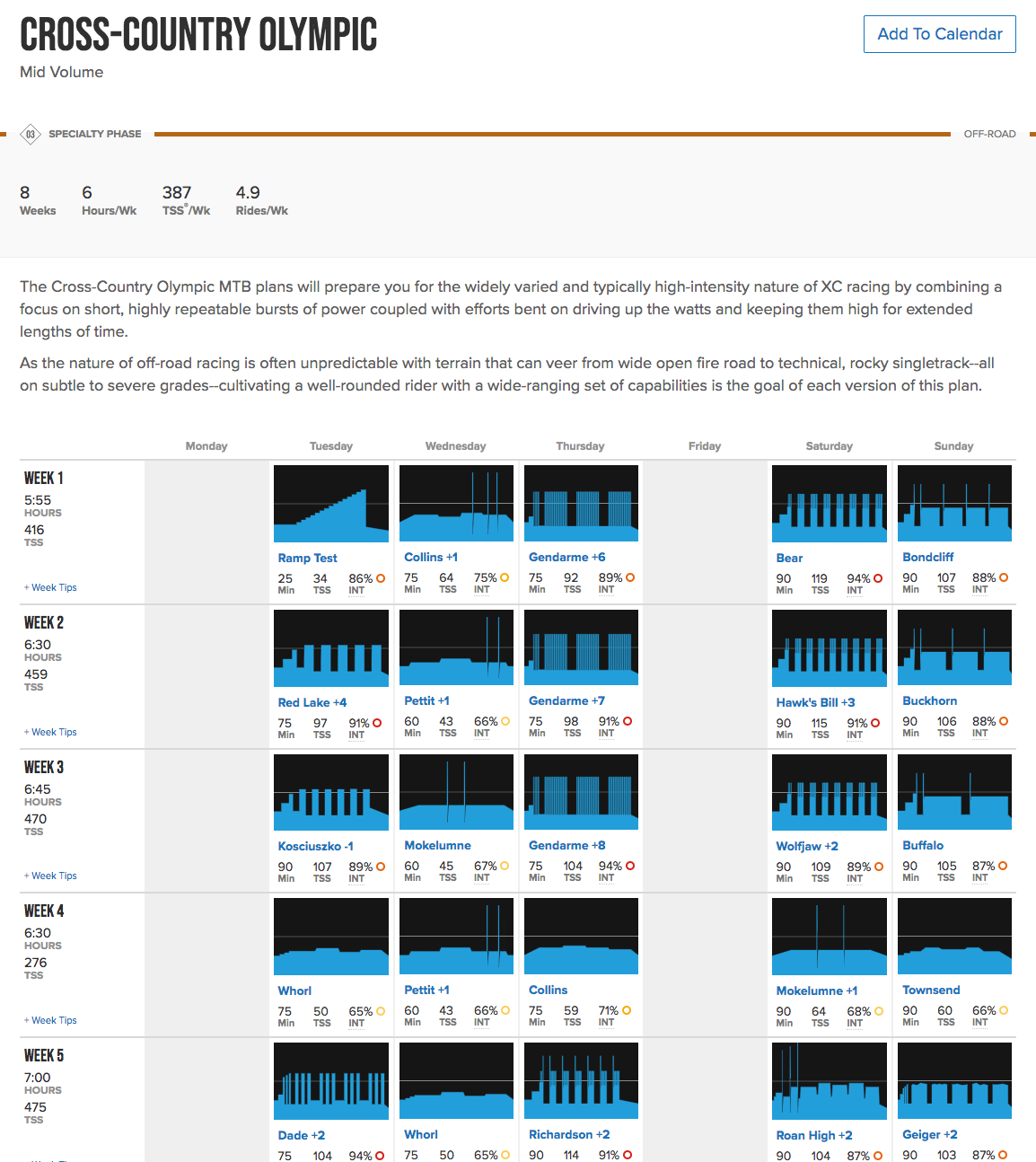Click the Hawk's Bill +3 graph thumbnail
Viewport: 1036px width, 1162px height.
coord(830,647)
